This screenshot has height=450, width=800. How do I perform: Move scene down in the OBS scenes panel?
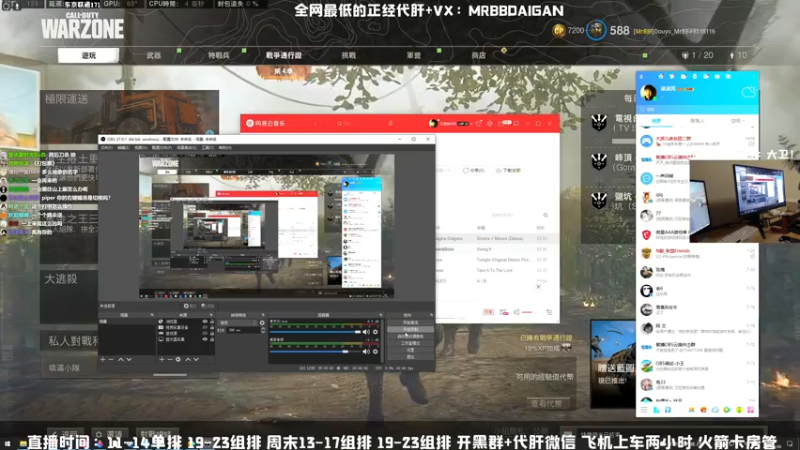pos(129,360)
